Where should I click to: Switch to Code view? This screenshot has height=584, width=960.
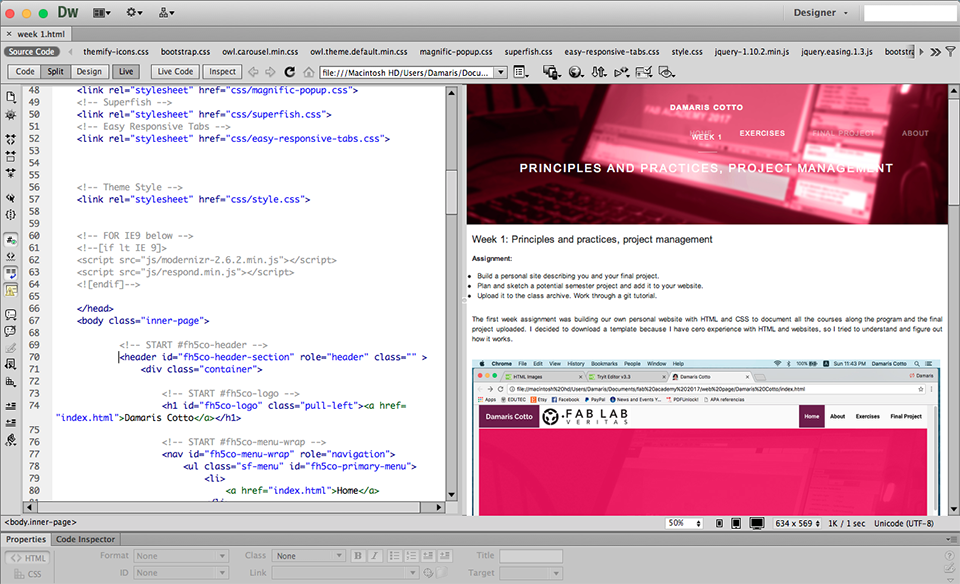(x=24, y=72)
